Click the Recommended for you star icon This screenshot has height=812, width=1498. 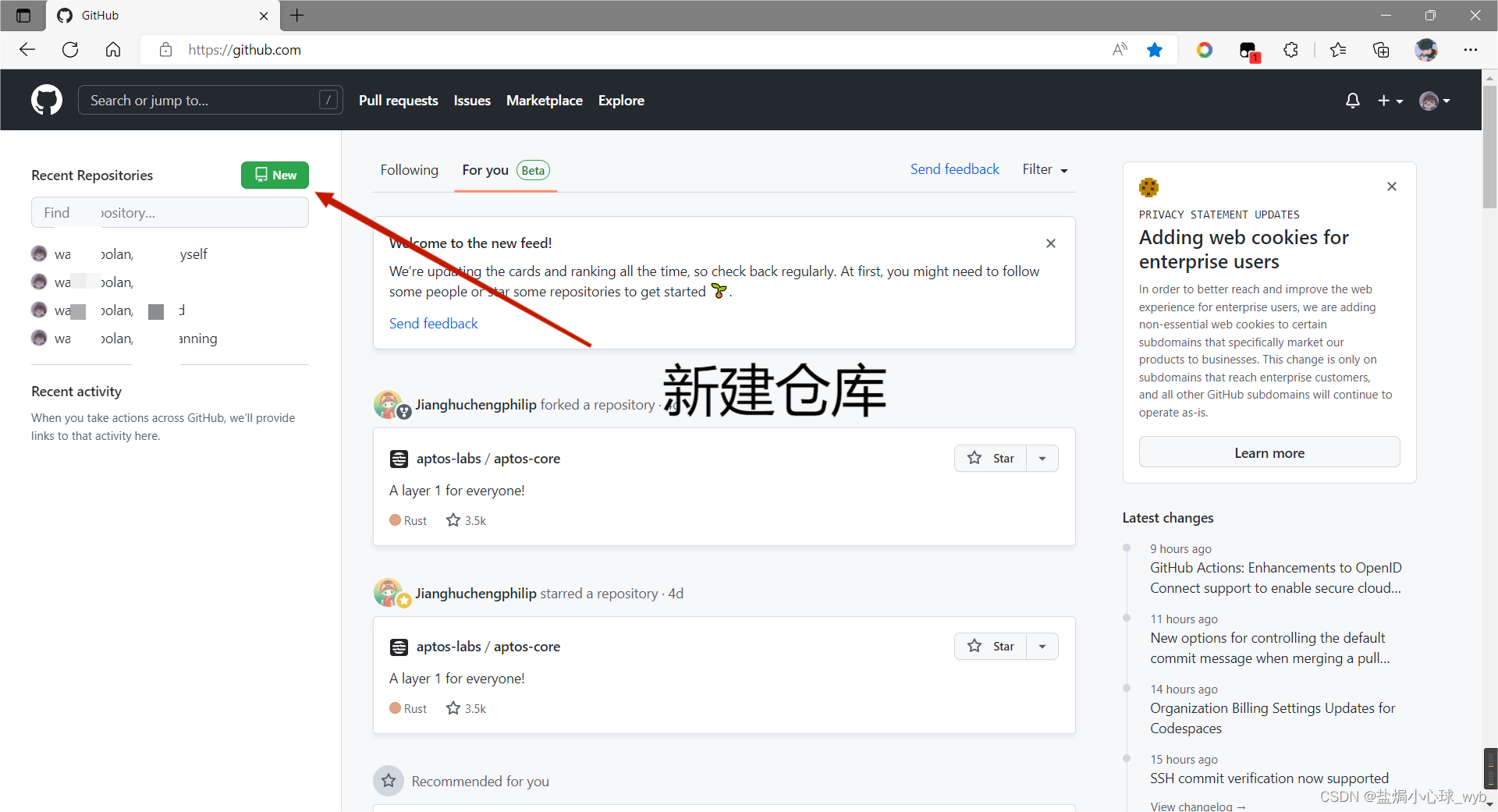[389, 781]
